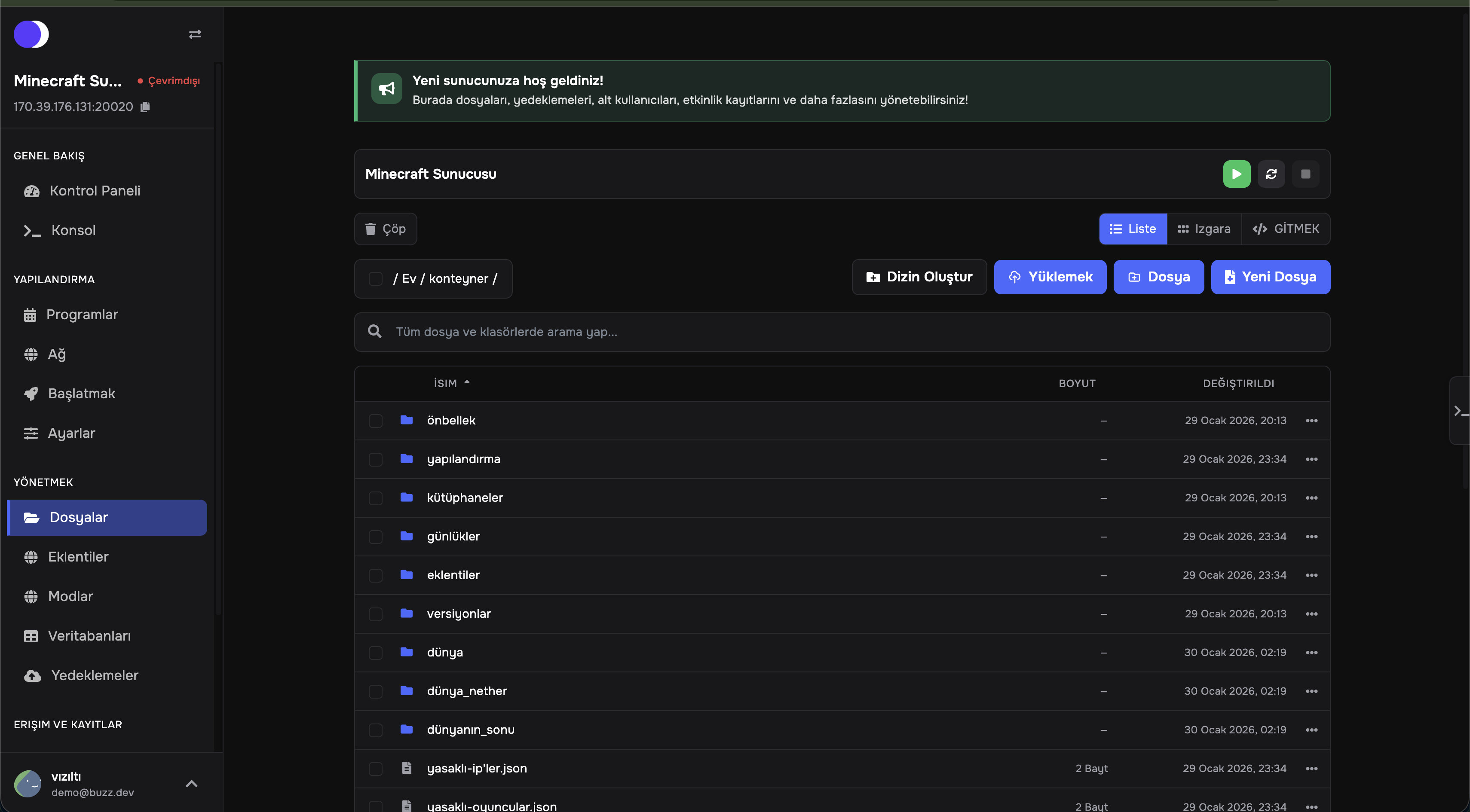Check the select-all checkbox in the breadcrumb bar
The image size is (1470, 812).
pyautogui.click(x=376, y=279)
